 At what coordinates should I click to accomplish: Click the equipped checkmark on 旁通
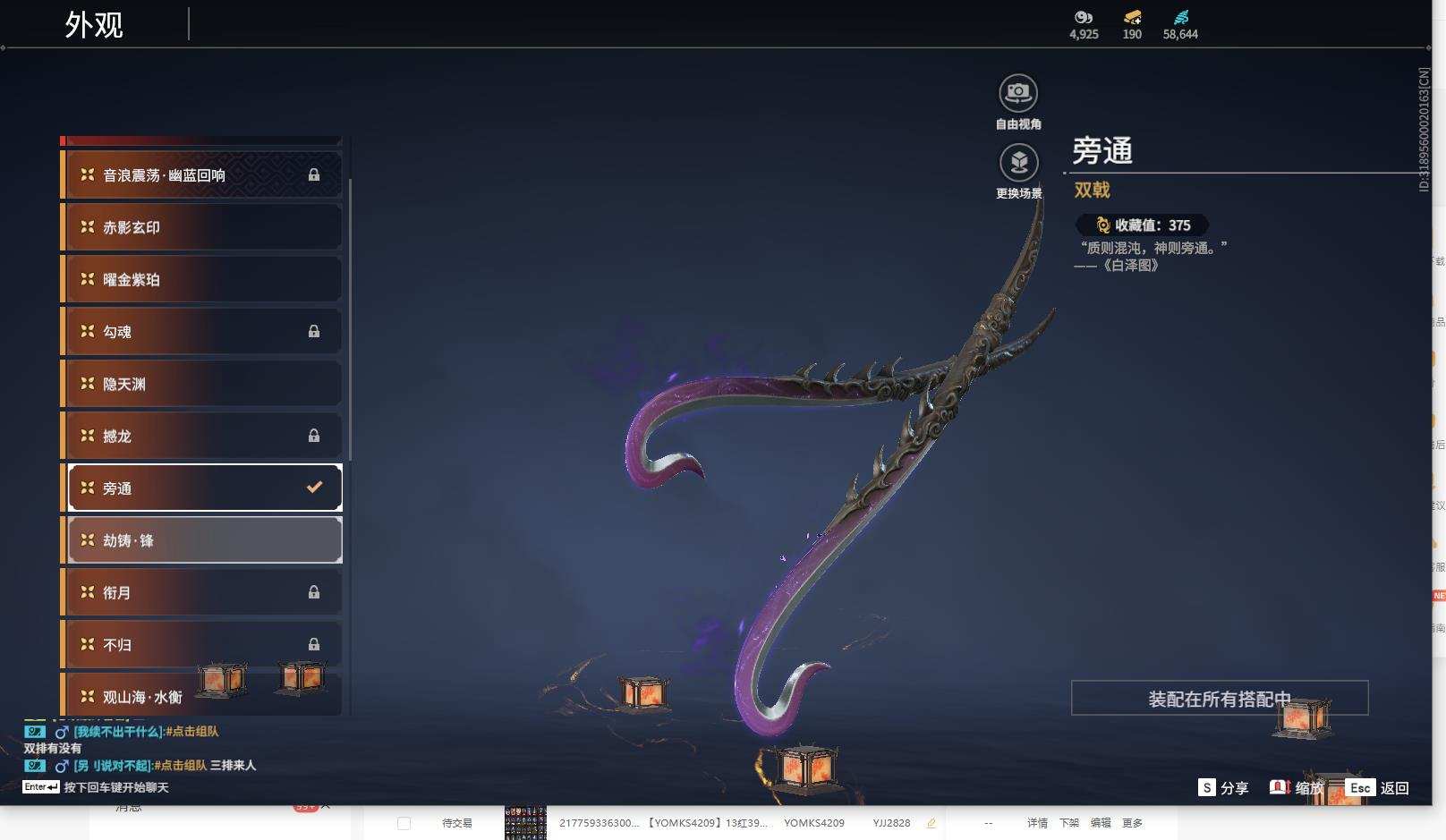tap(314, 488)
